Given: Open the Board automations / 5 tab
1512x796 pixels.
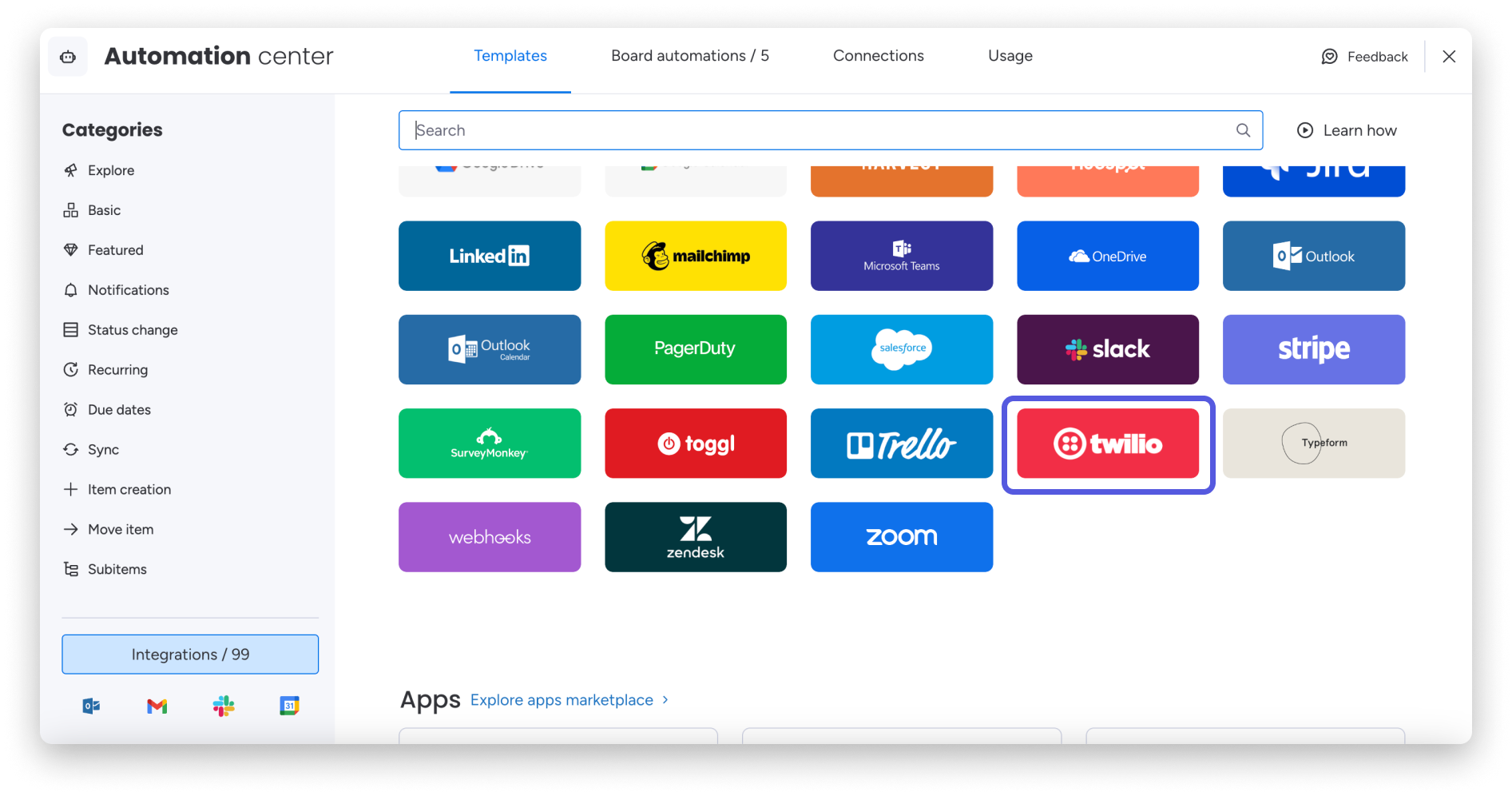Looking at the screenshot, I should [x=690, y=56].
